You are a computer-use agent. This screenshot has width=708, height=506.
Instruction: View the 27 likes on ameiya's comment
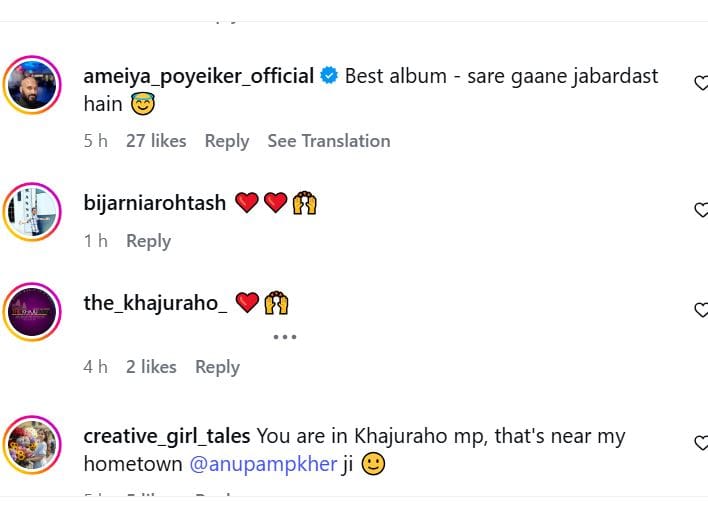click(x=156, y=141)
